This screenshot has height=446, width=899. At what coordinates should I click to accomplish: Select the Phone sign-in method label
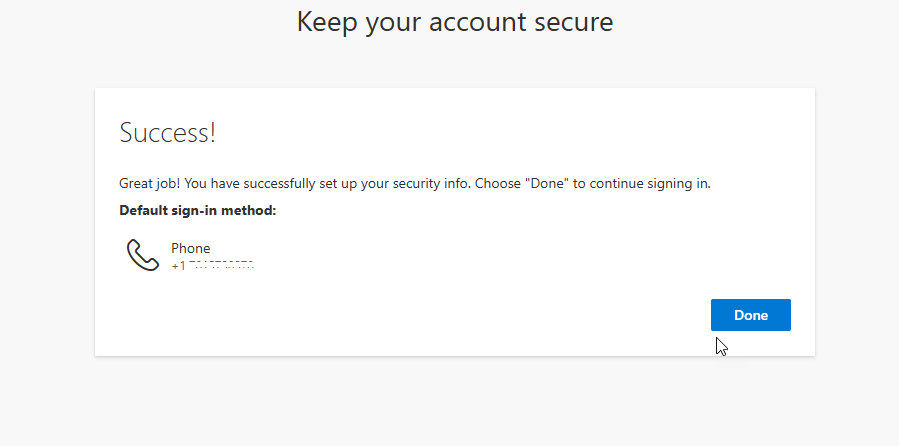pos(190,248)
